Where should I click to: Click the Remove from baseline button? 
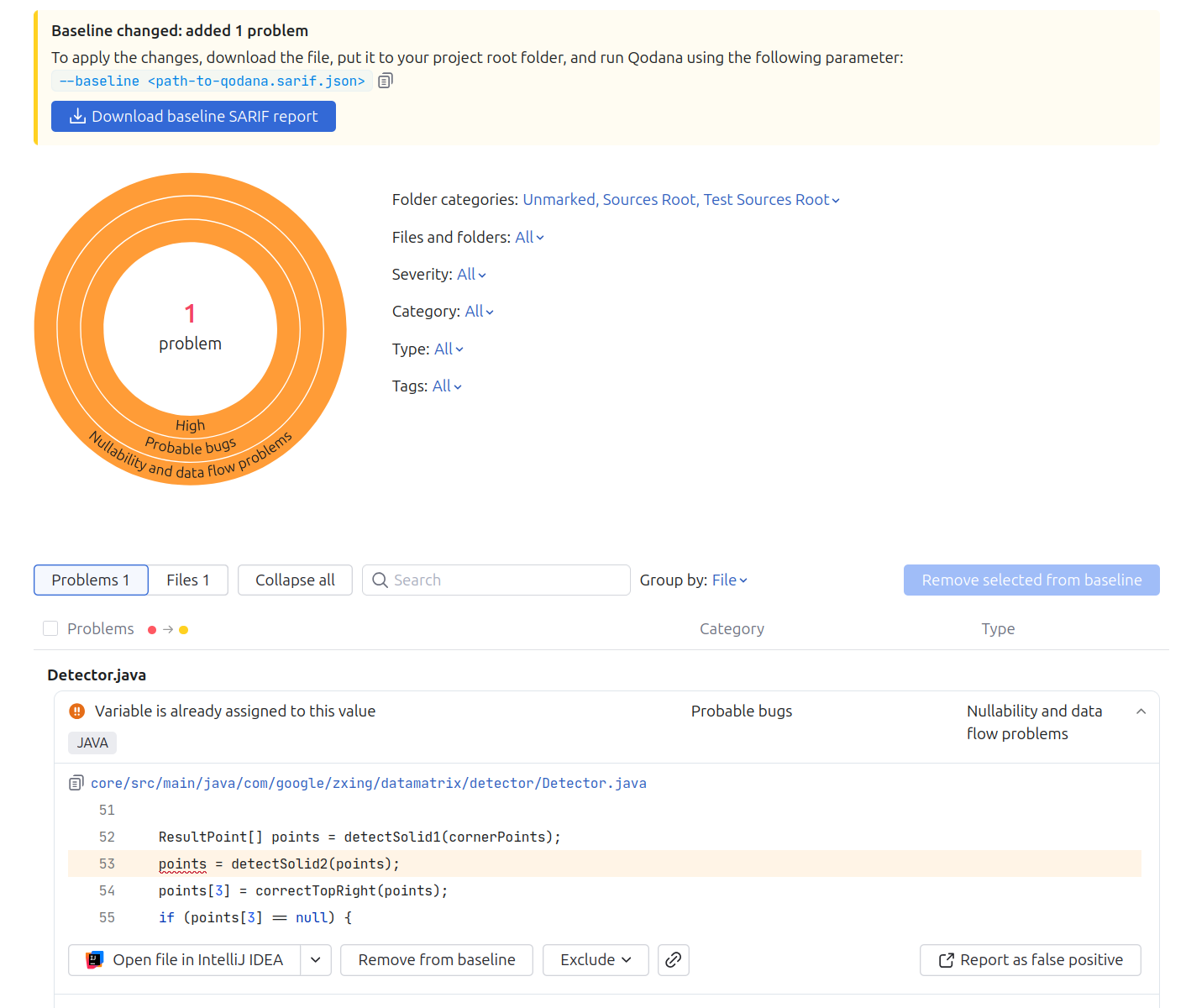tap(436, 960)
